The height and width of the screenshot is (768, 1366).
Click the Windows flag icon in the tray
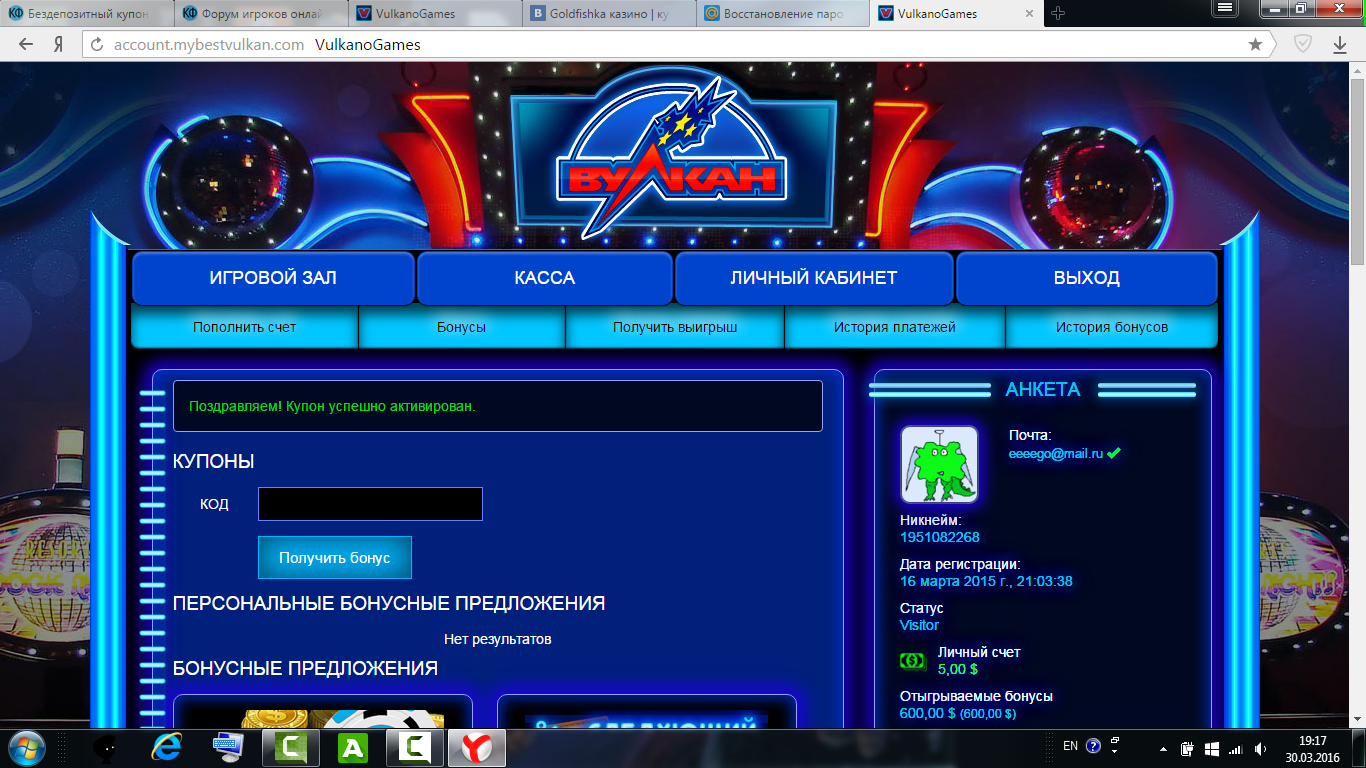(1210, 748)
